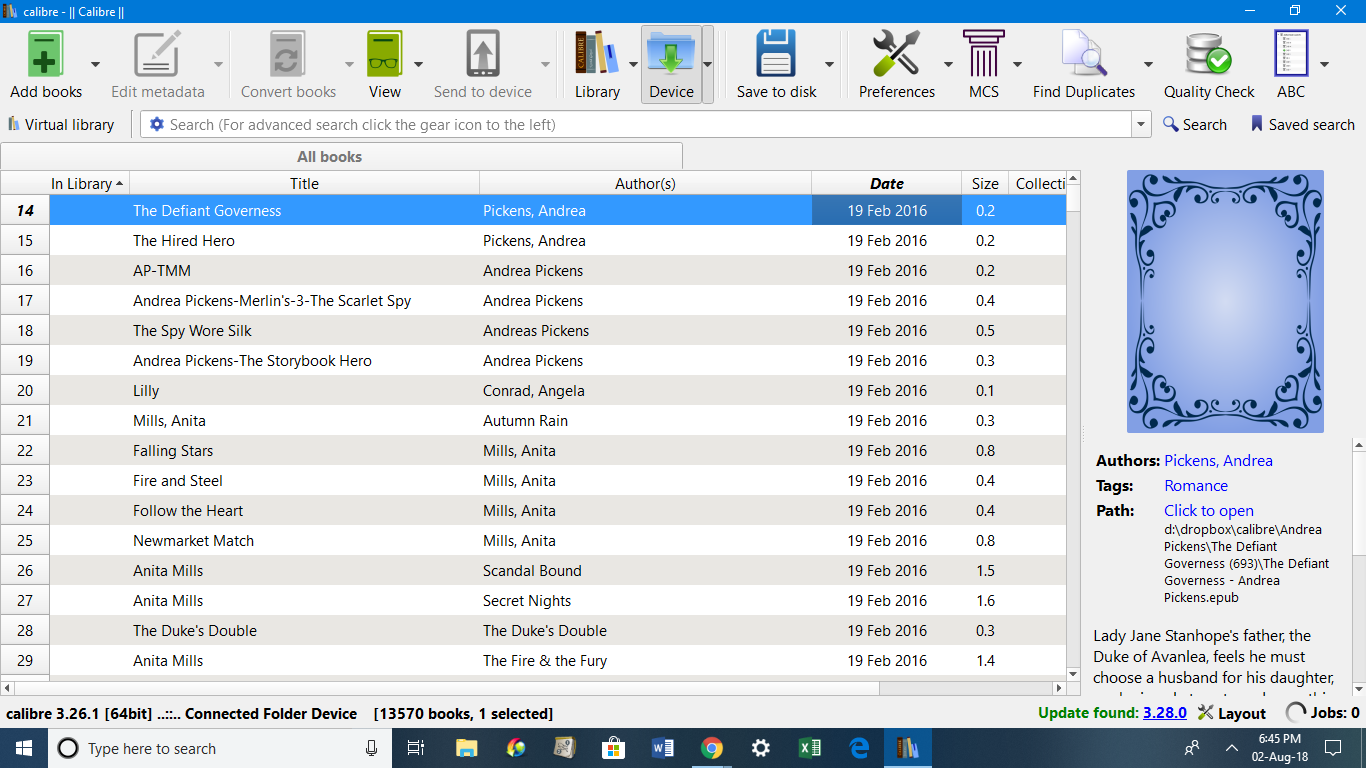This screenshot has height=768, width=1366.
Task: Run Find Duplicates plugin
Action: (1084, 53)
